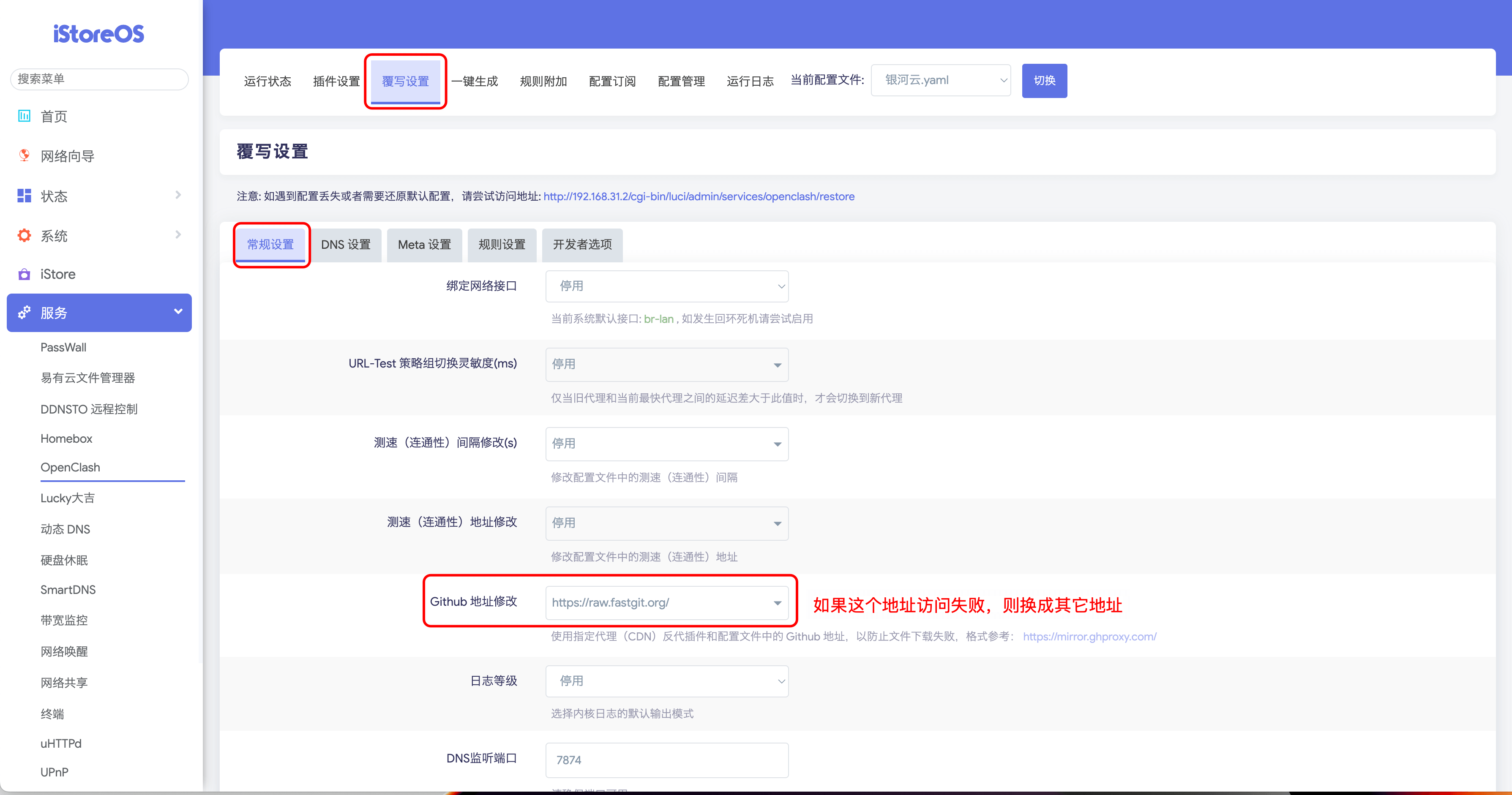Open uHTTPd under 服务
1512x795 pixels.
pyautogui.click(x=61, y=743)
